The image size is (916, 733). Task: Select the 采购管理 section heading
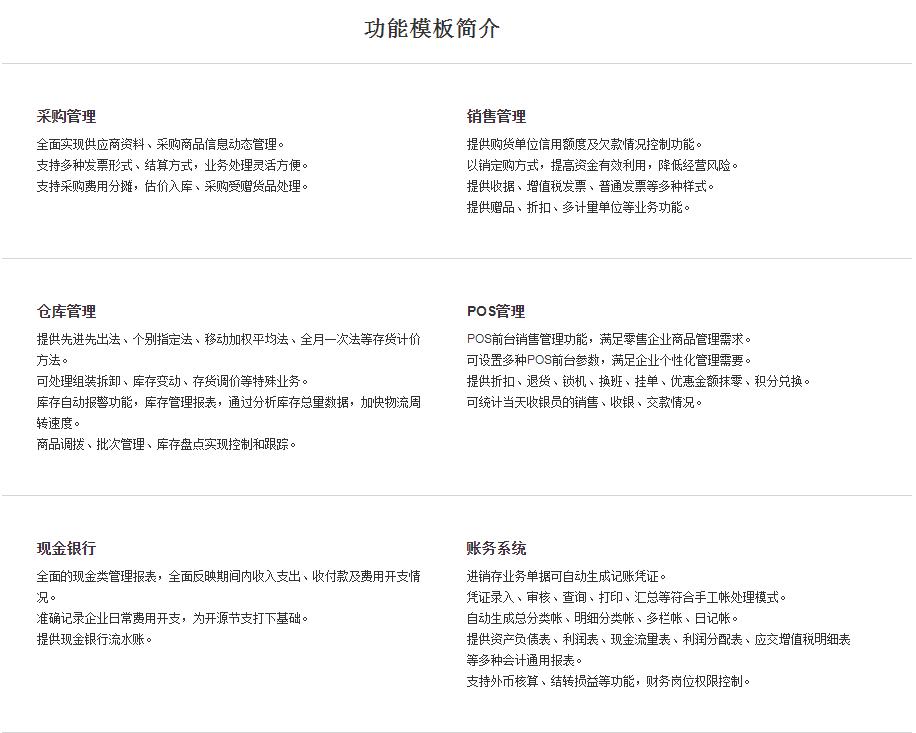pyautogui.click(x=66, y=116)
